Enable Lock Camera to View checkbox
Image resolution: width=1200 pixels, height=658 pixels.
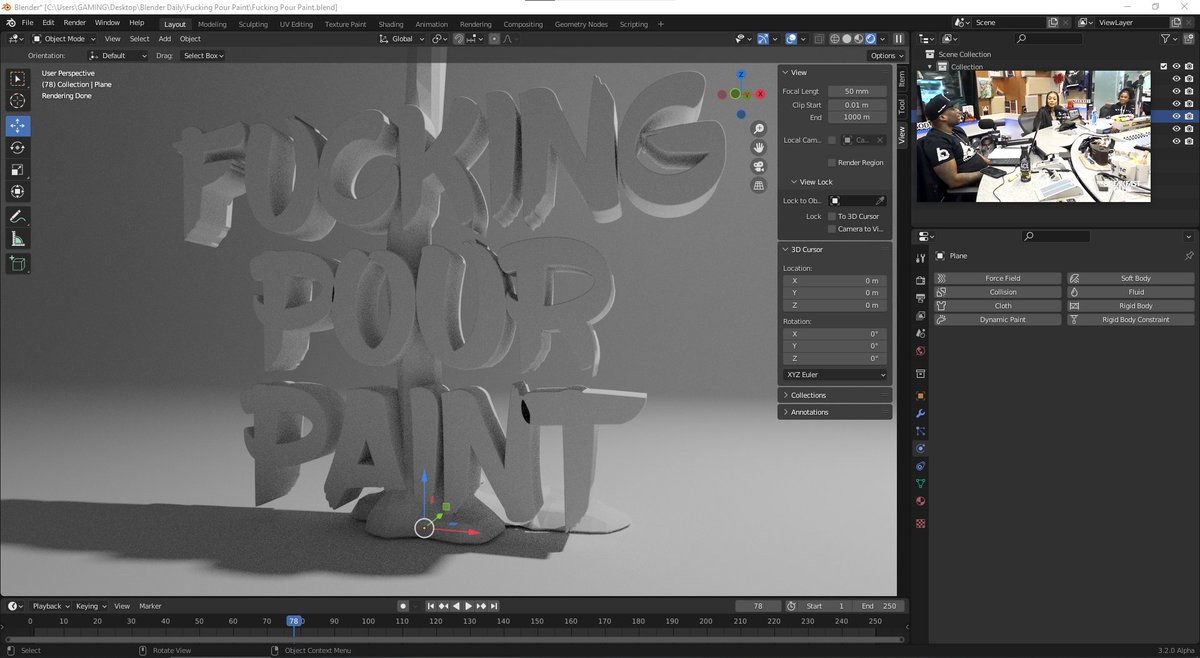coord(832,229)
